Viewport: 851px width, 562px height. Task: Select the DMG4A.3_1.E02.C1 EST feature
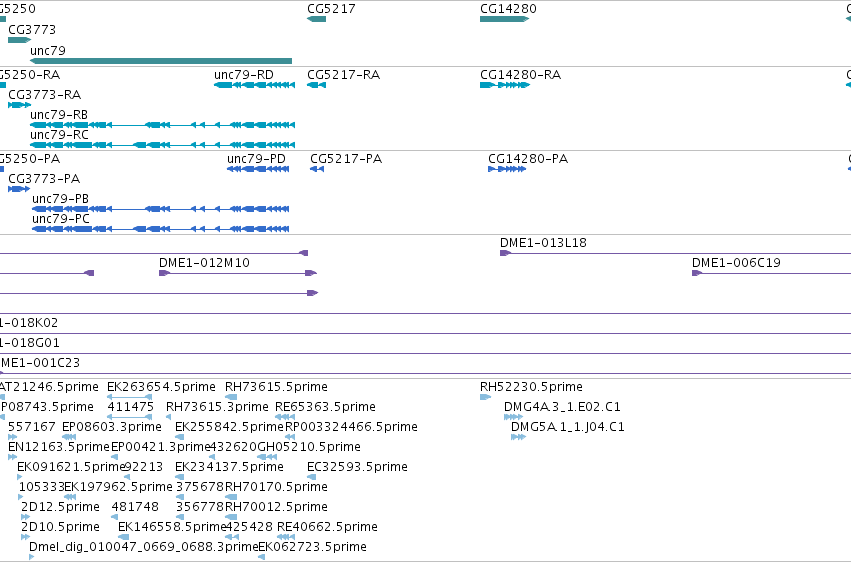click(x=513, y=417)
